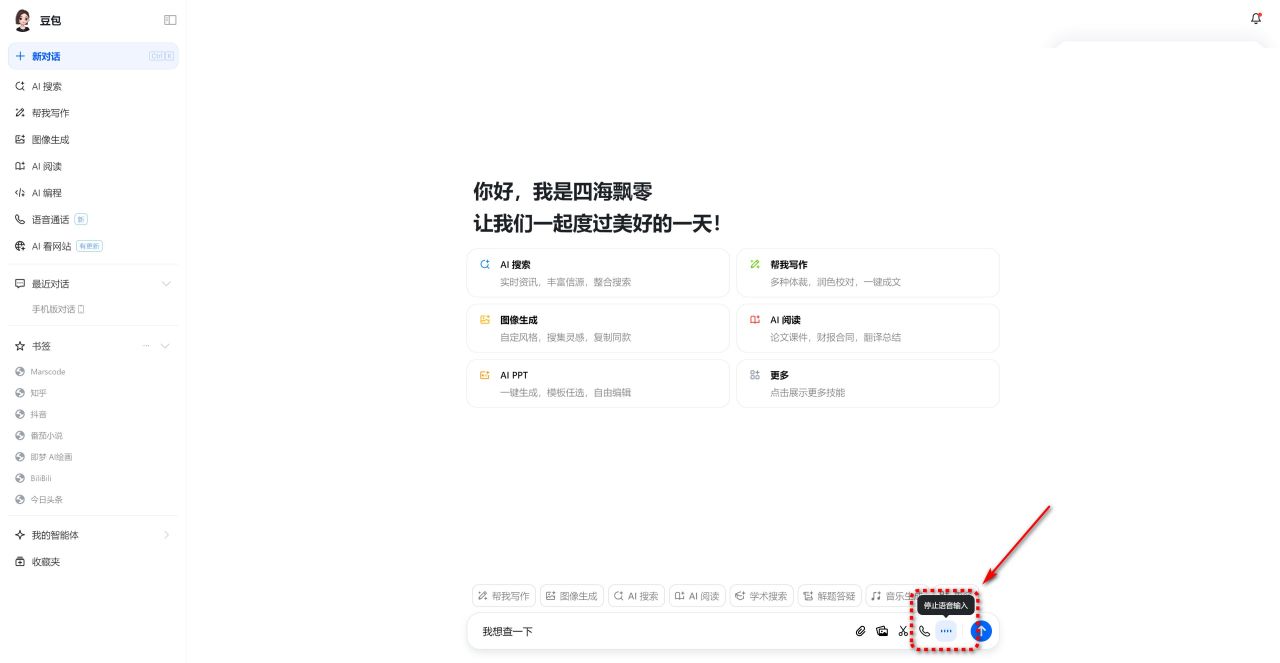Screen dimensions: 1280x663
Task: Click the scissors screenshot icon
Action: pos(903,631)
